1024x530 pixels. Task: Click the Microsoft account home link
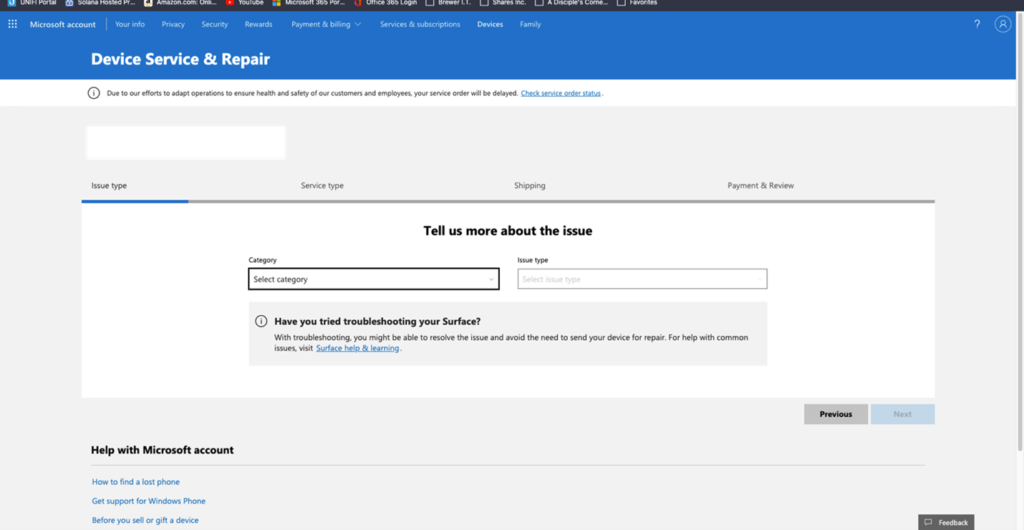point(63,24)
